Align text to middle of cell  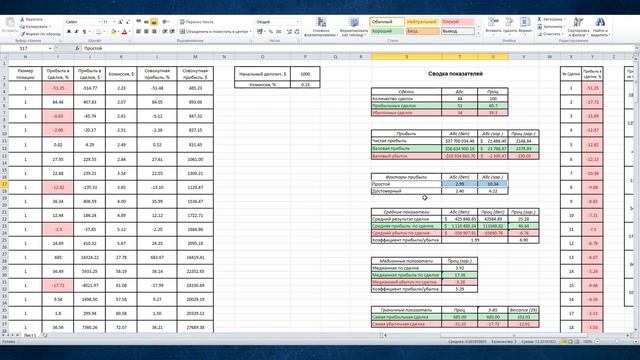pos(146,22)
